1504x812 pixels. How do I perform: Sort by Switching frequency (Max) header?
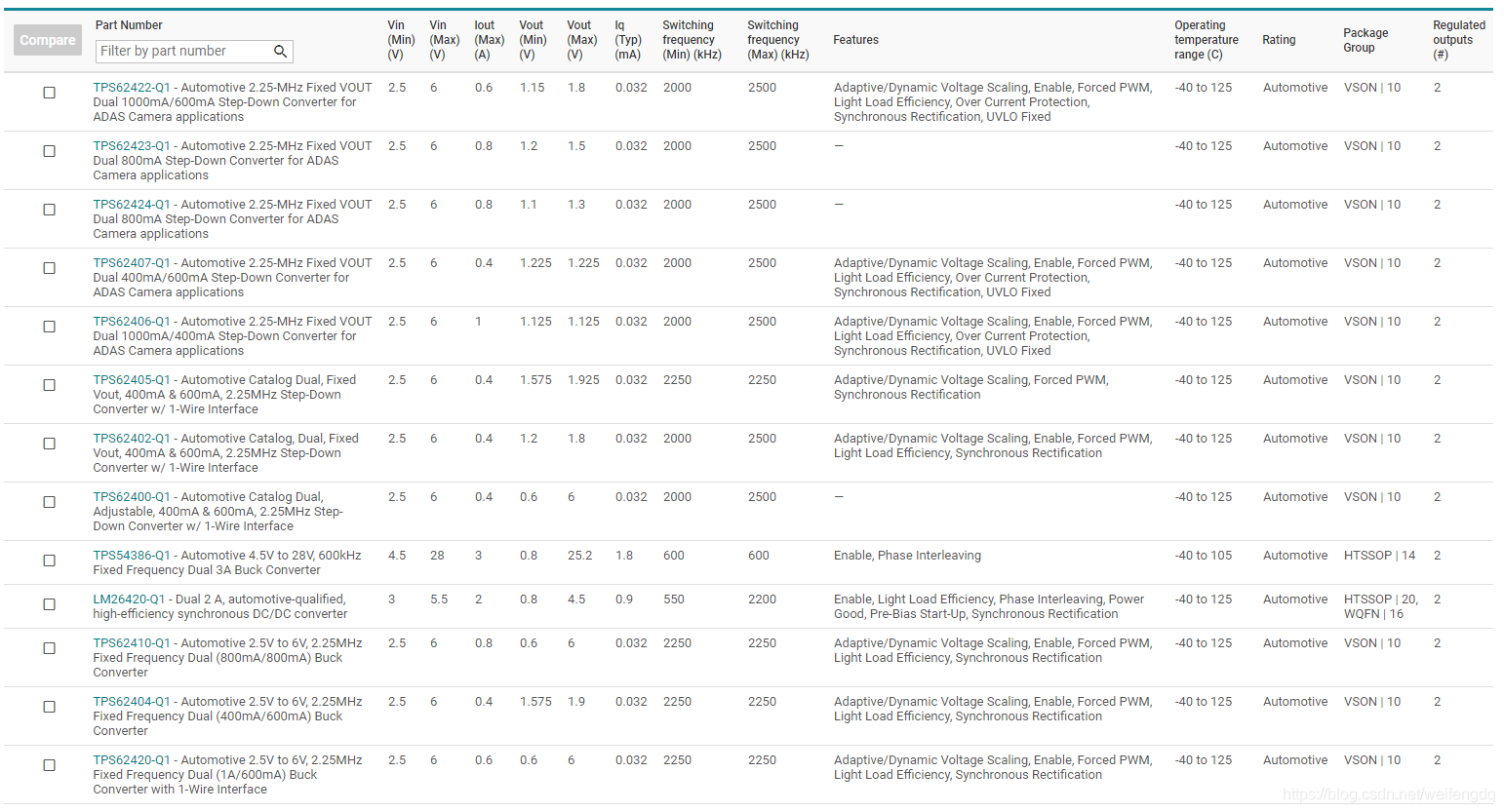(x=777, y=40)
